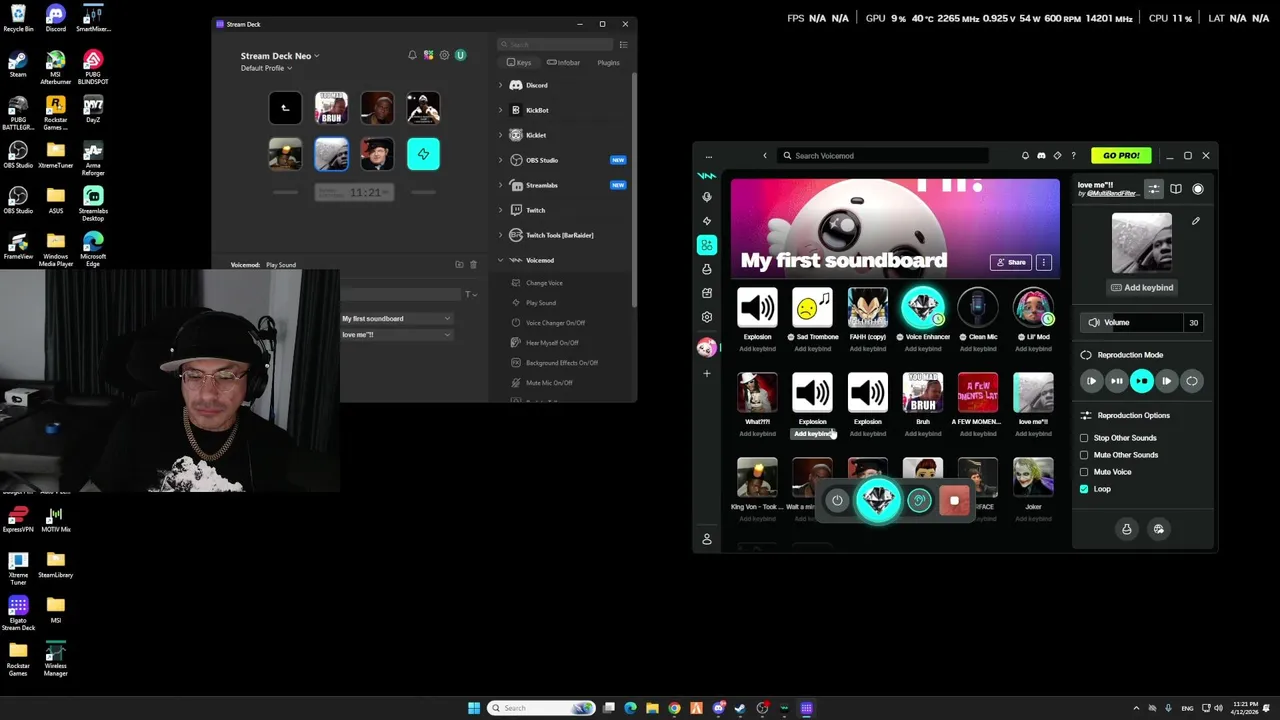Viewport: 1280px width, 720px height.
Task: Switch to the Infobar tab in Stream Deck
Action: [564, 63]
